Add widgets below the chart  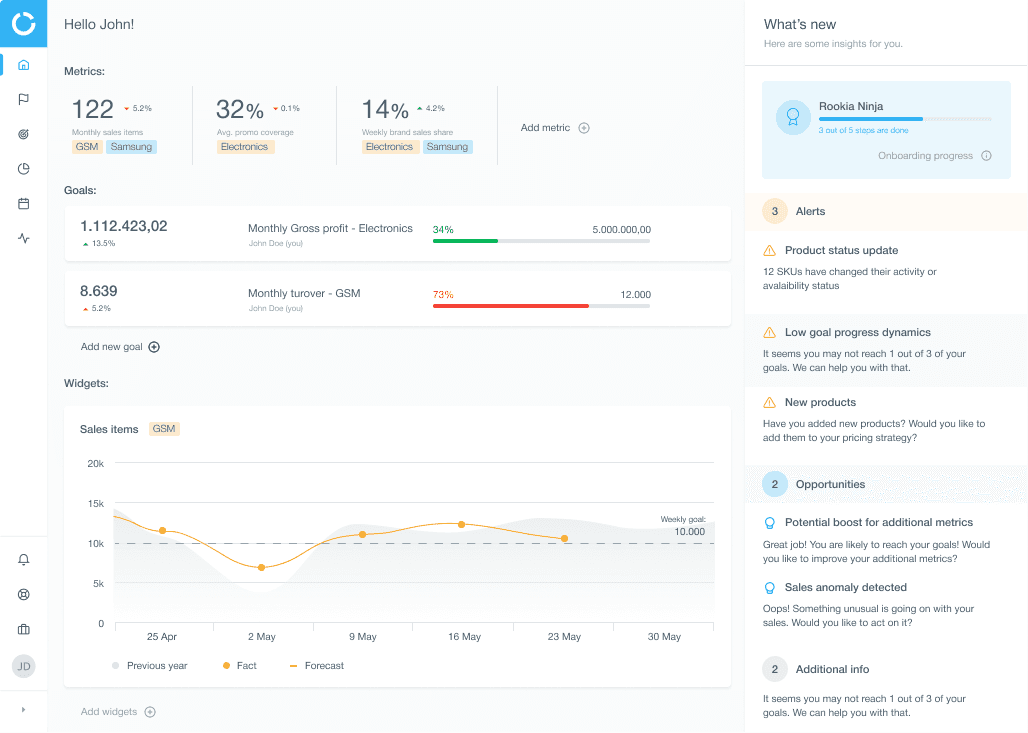118,712
